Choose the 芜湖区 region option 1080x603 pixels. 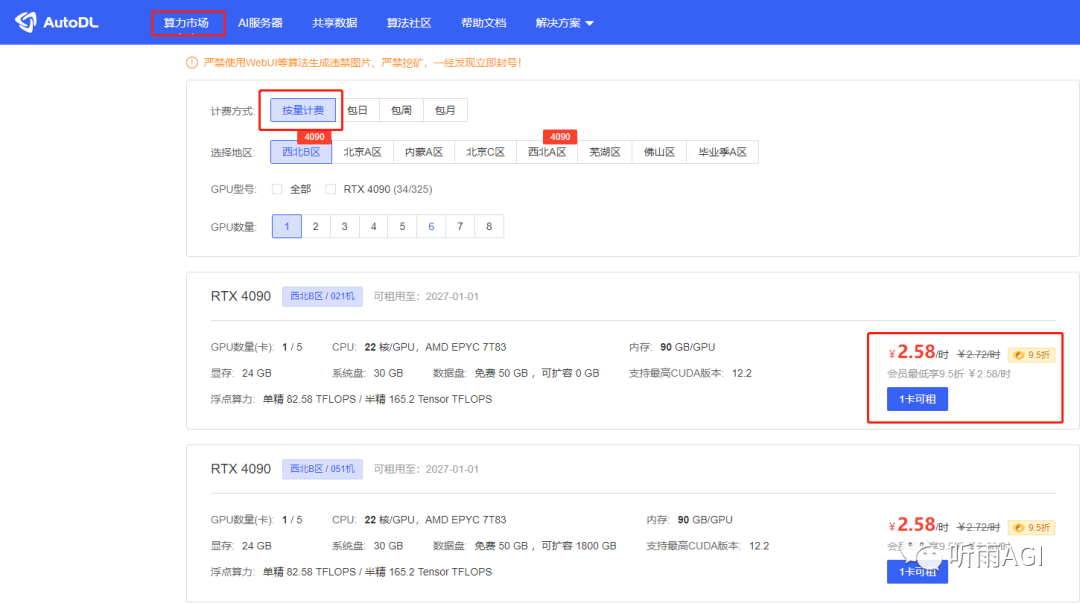click(604, 151)
